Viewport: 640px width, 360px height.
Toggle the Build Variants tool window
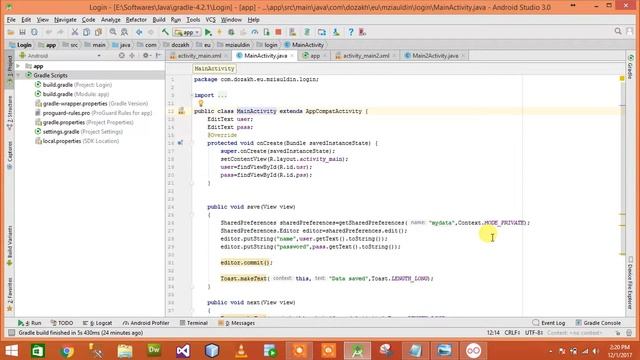click(x=9, y=246)
